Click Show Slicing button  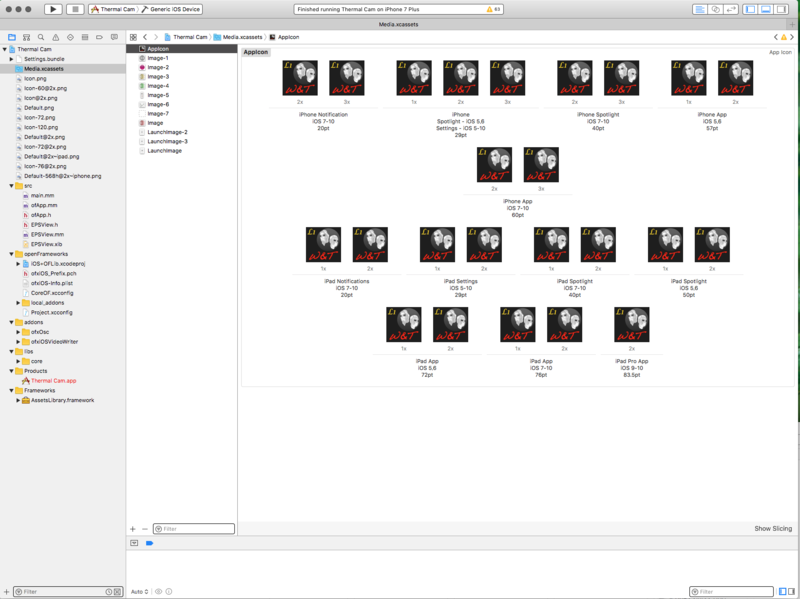pos(773,529)
